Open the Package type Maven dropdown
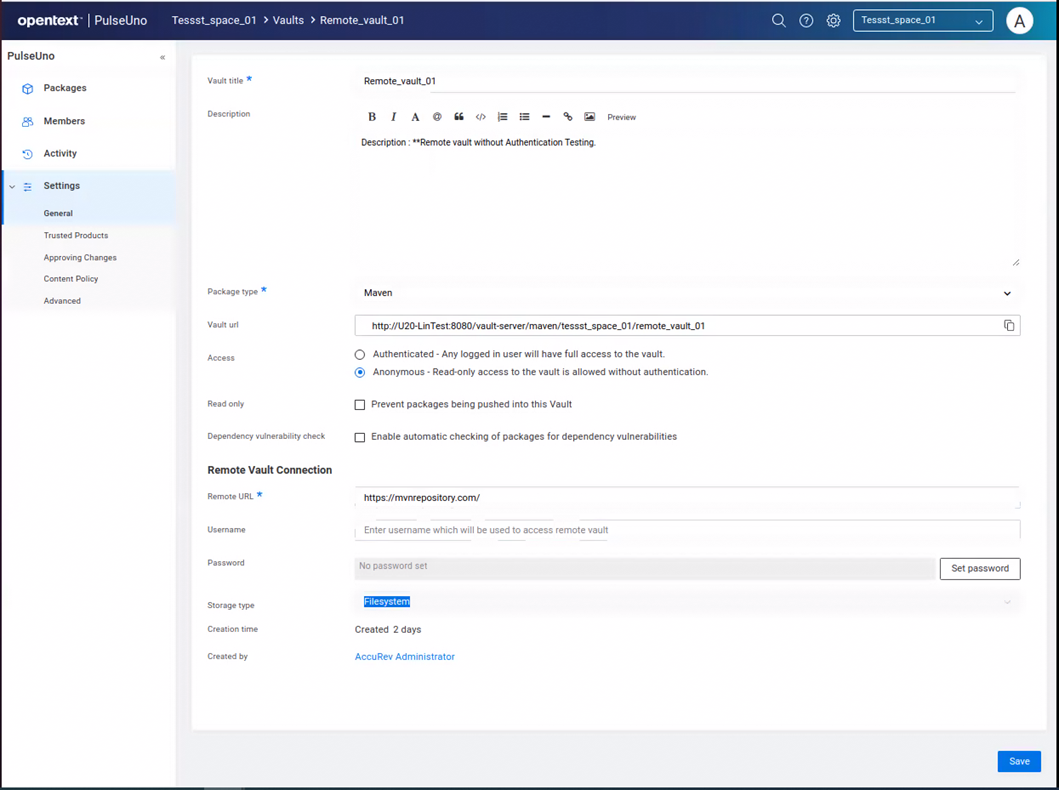The width and height of the screenshot is (1059, 790). 686,293
